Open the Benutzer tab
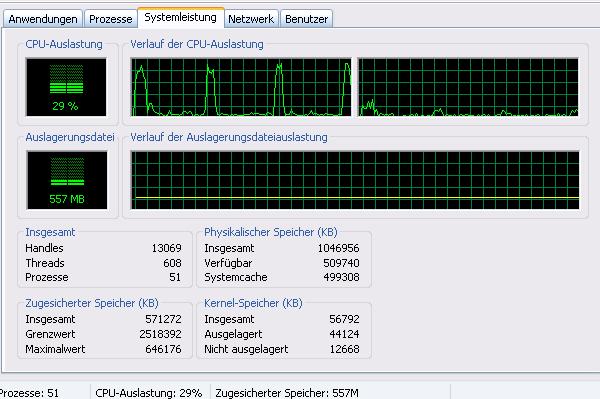The height and width of the screenshot is (399, 600). coord(307,19)
